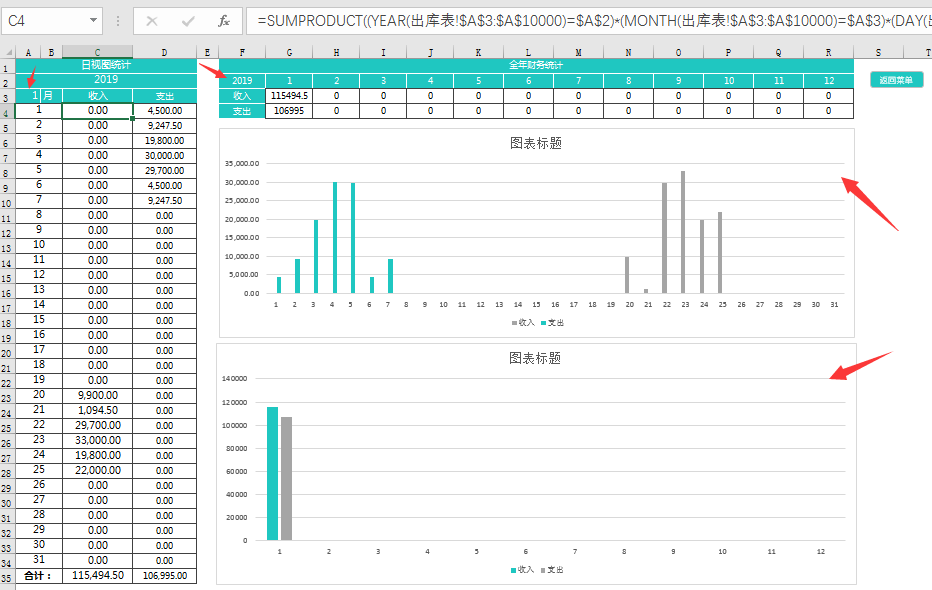Click into the SUMPRODUCT formula bar
This screenshot has width=932, height=590.
(588, 21)
